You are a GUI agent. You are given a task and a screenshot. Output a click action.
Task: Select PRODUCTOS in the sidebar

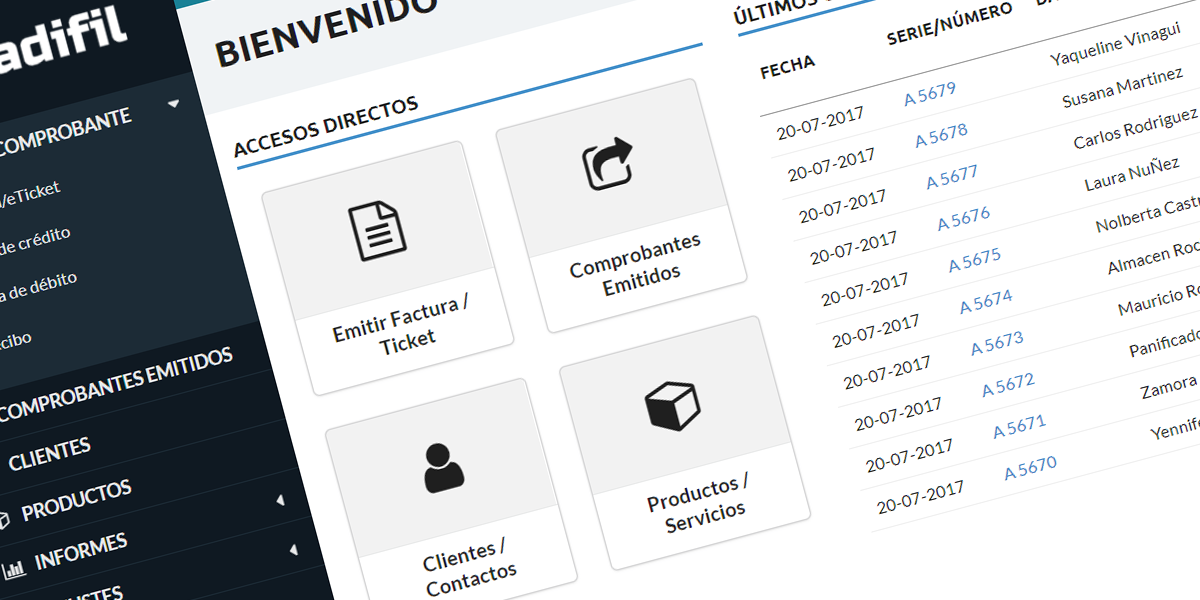(x=77, y=499)
